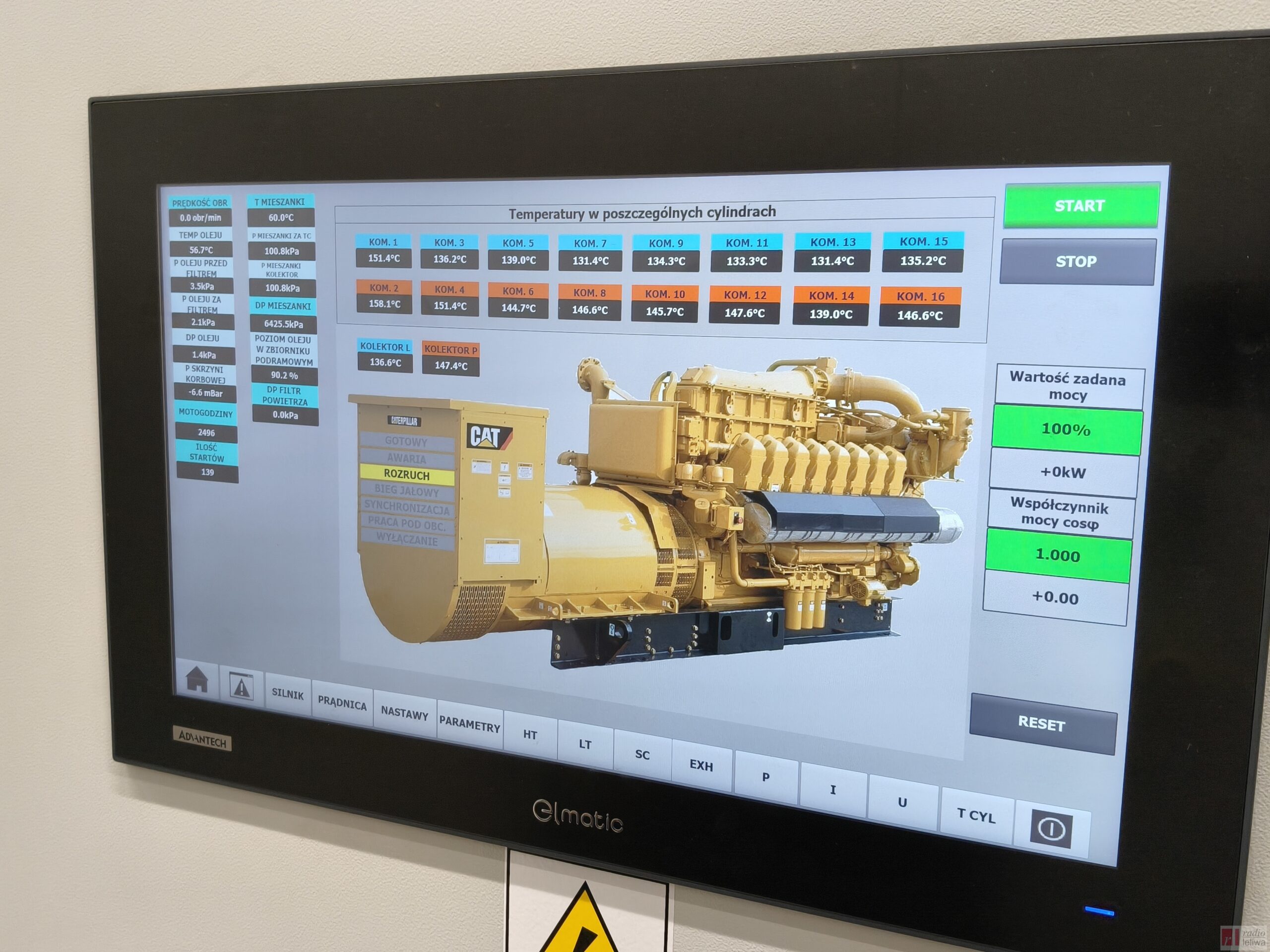1270x952 pixels.
Task: Open the SILNIK tab
Action: [x=288, y=694]
